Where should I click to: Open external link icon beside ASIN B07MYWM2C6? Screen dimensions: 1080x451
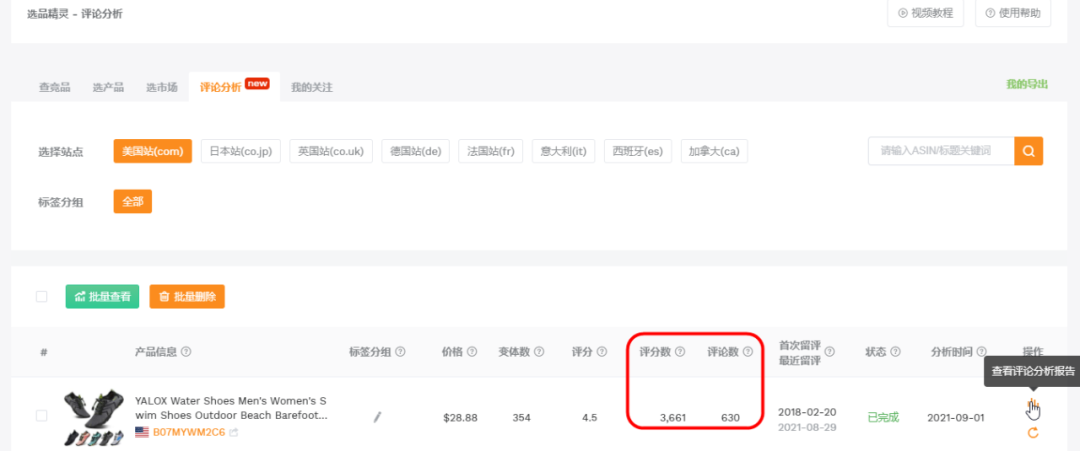pos(234,433)
